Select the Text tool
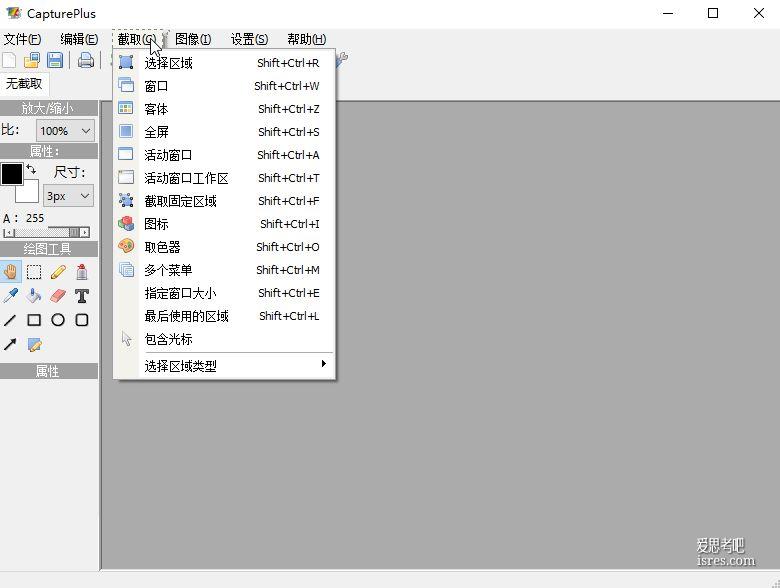Image resolution: width=780 pixels, height=588 pixels. (82, 296)
